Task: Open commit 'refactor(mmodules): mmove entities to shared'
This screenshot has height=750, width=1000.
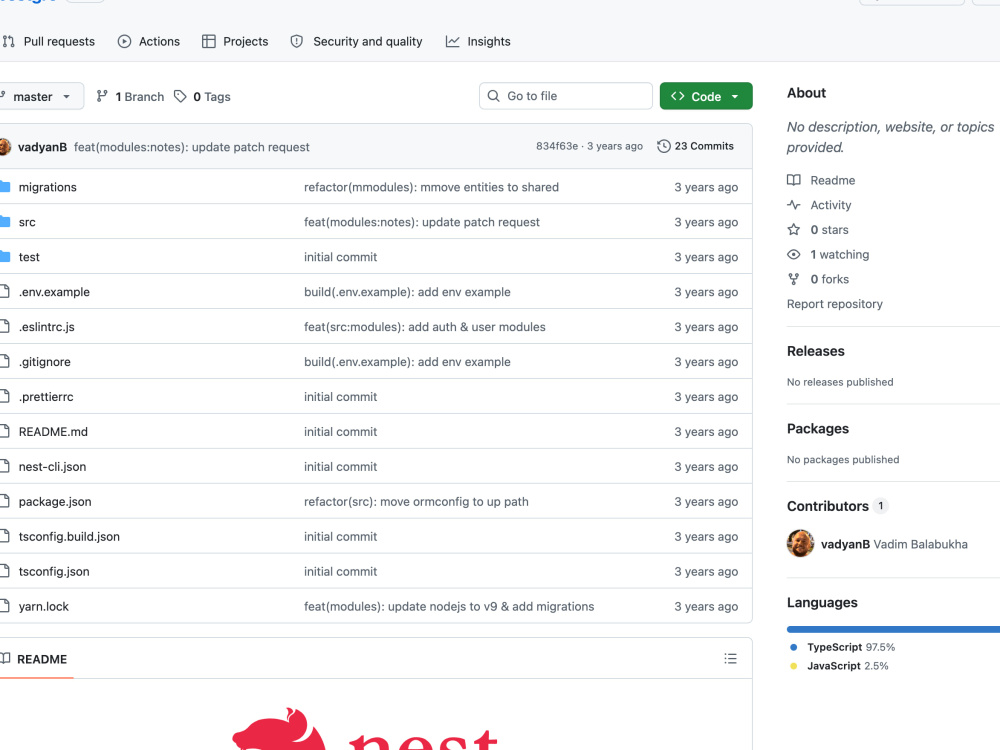Action: 431,187
